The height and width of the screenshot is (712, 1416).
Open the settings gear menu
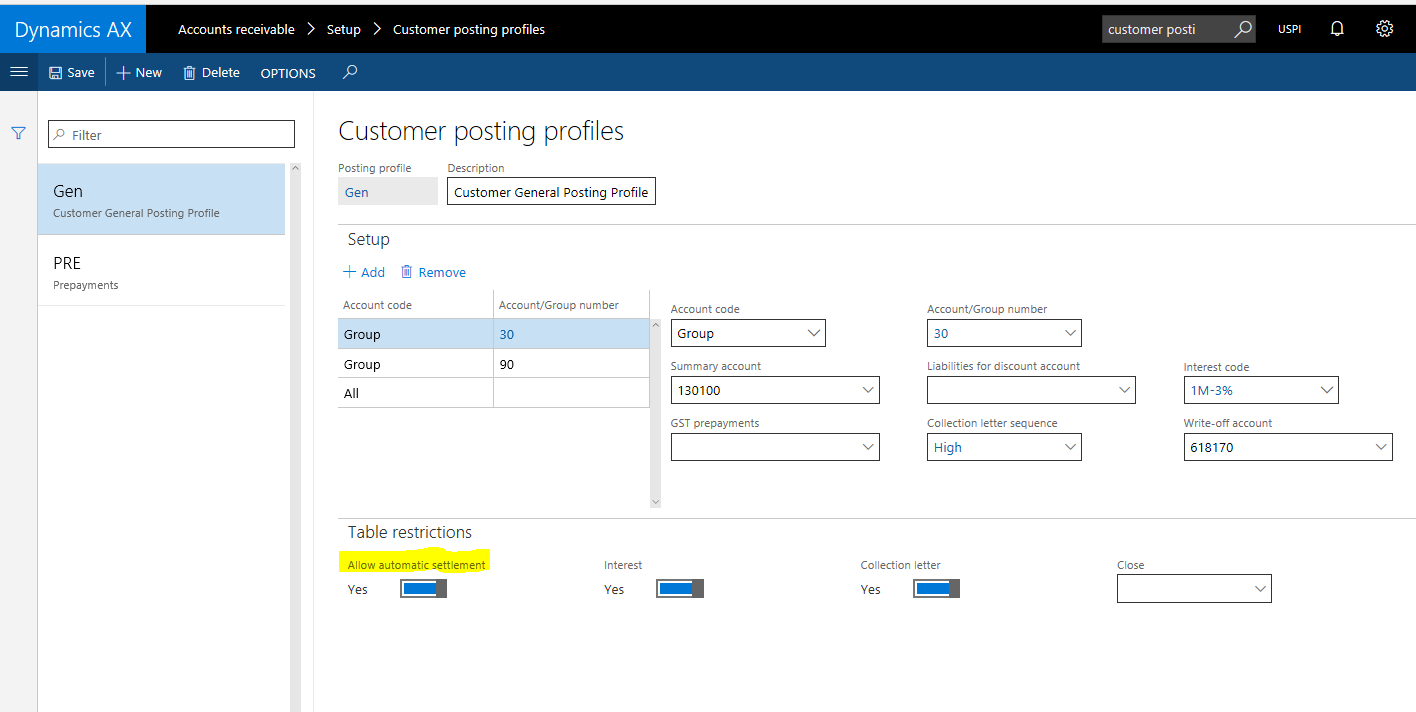click(1385, 28)
